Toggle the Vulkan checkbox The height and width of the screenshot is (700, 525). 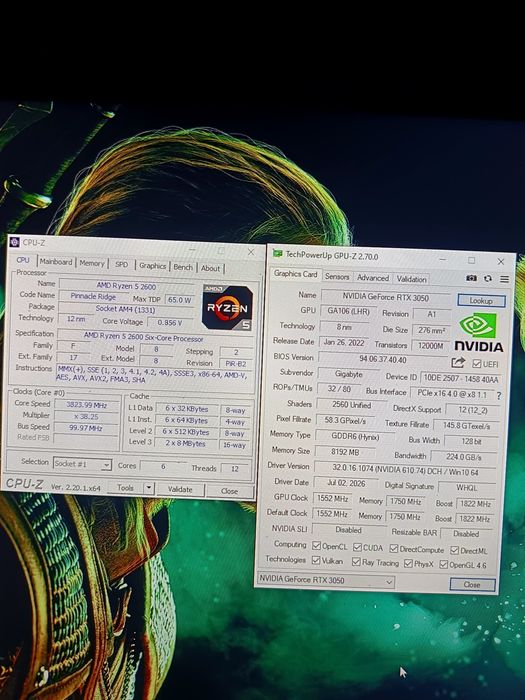pyautogui.click(x=316, y=560)
